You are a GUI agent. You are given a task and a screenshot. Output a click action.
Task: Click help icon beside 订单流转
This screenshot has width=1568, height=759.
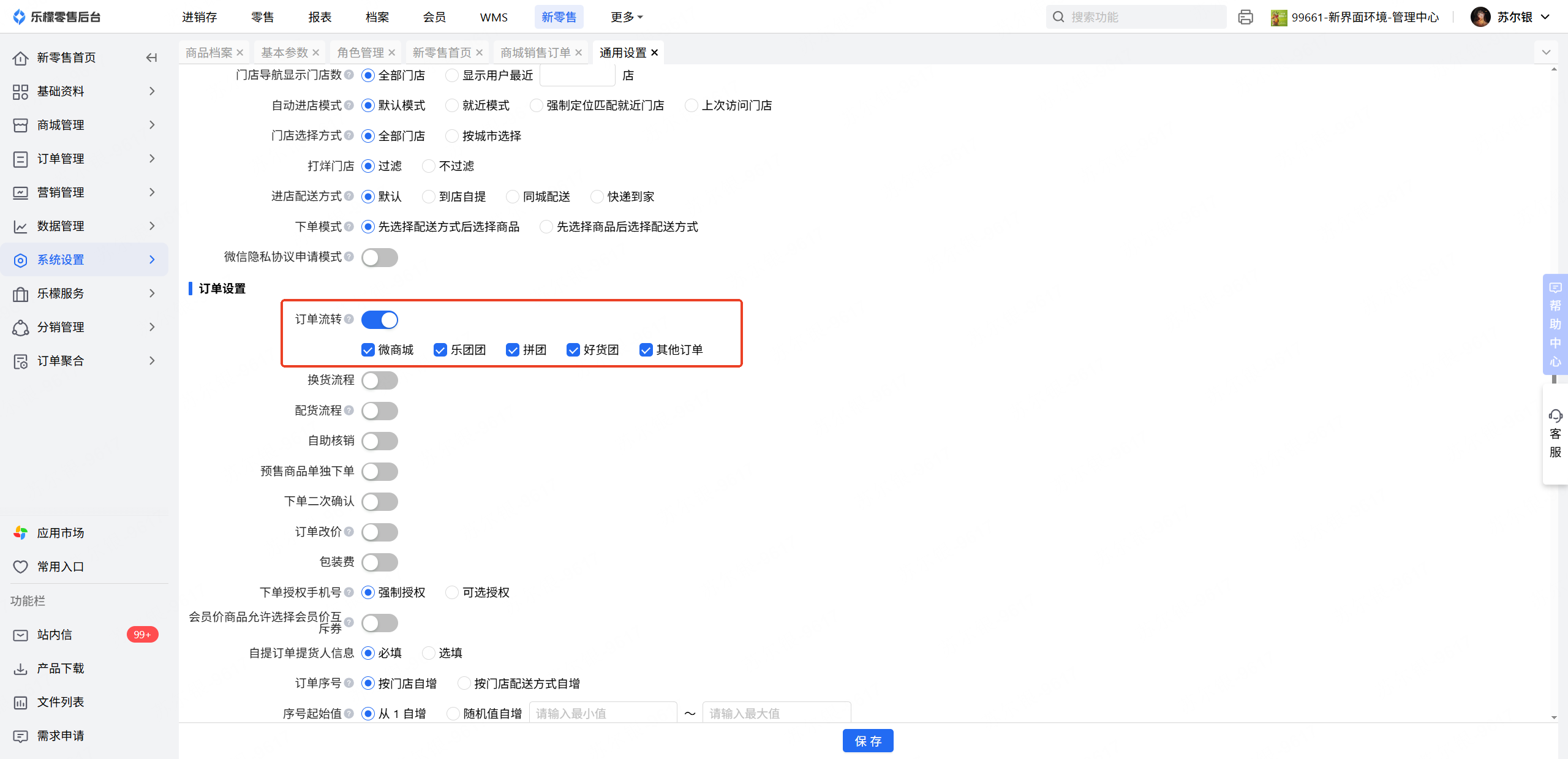pyautogui.click(x=349, y=319)
